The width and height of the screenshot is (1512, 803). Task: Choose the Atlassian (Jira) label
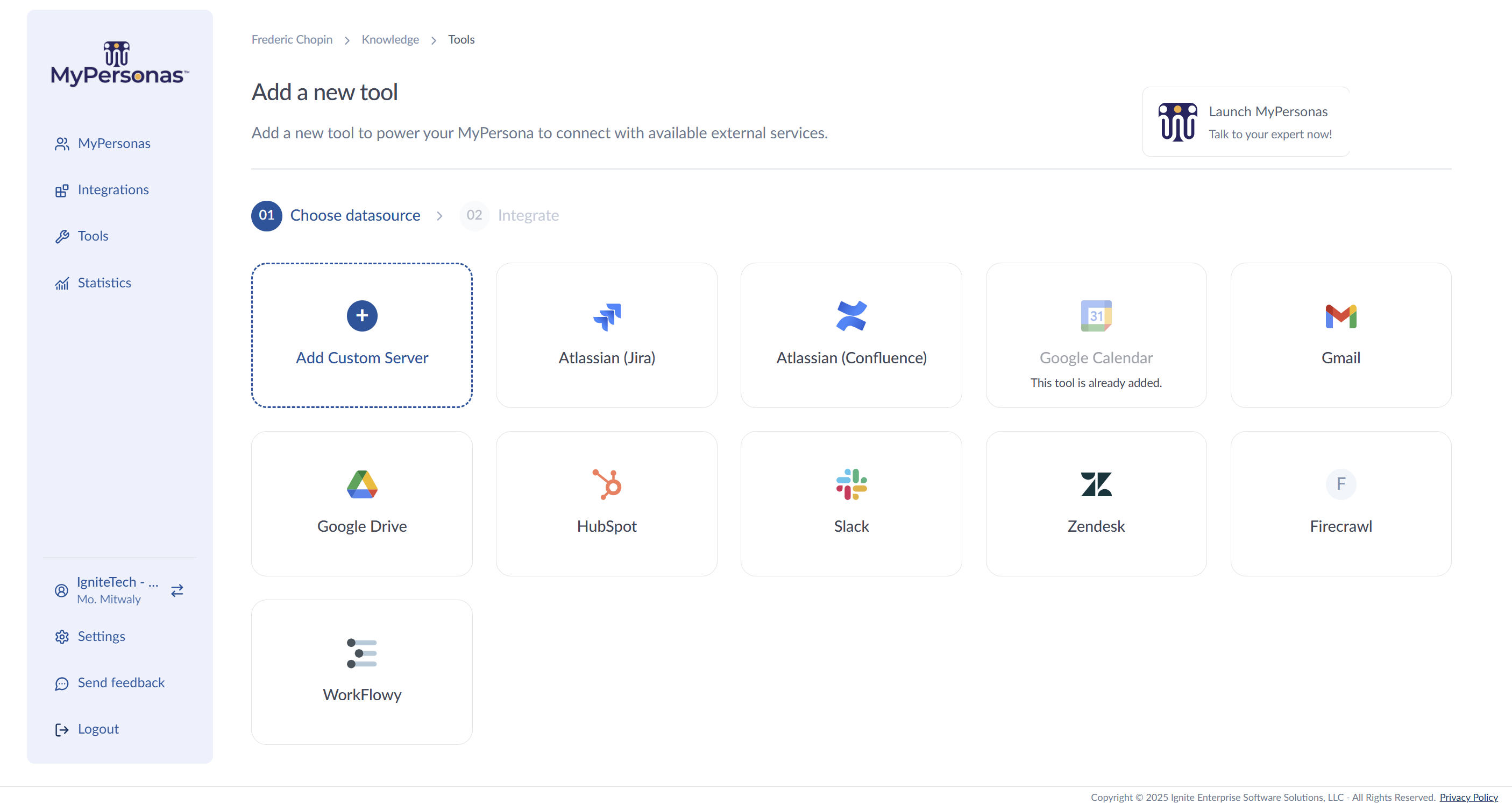[x=607, y=358]
